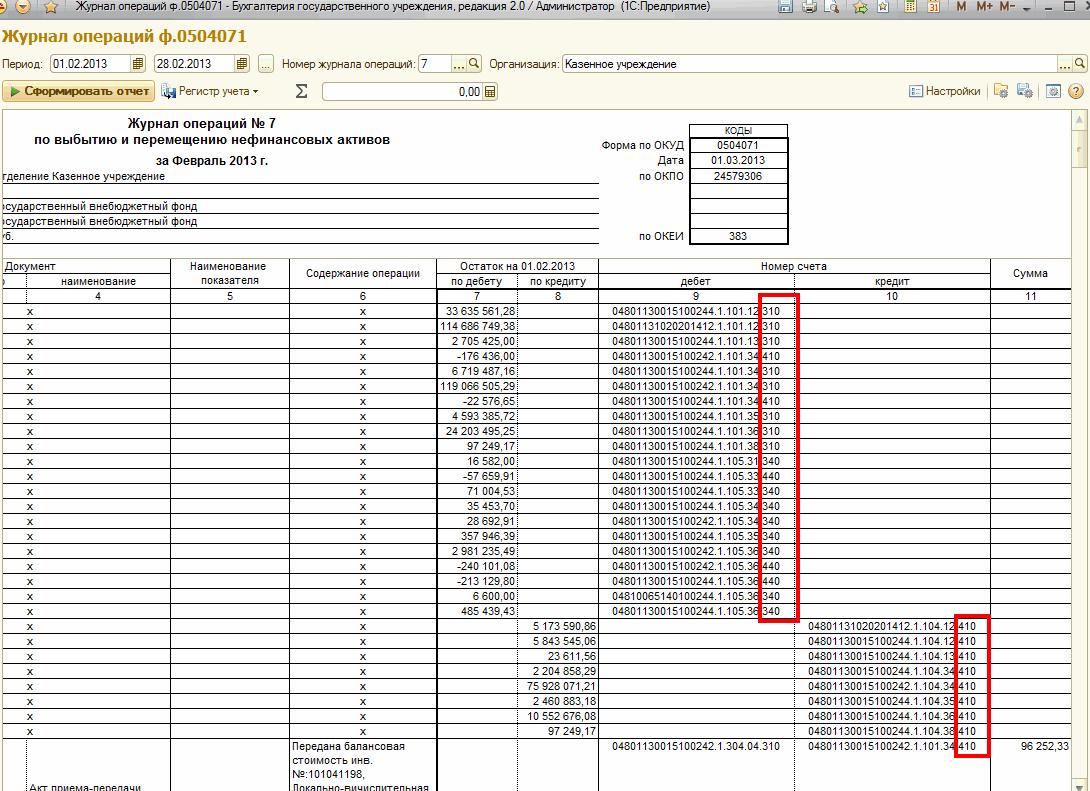Open the Регистр учета dropdown menu
This screenshot has width=1090, height=791.
[210, 91]
